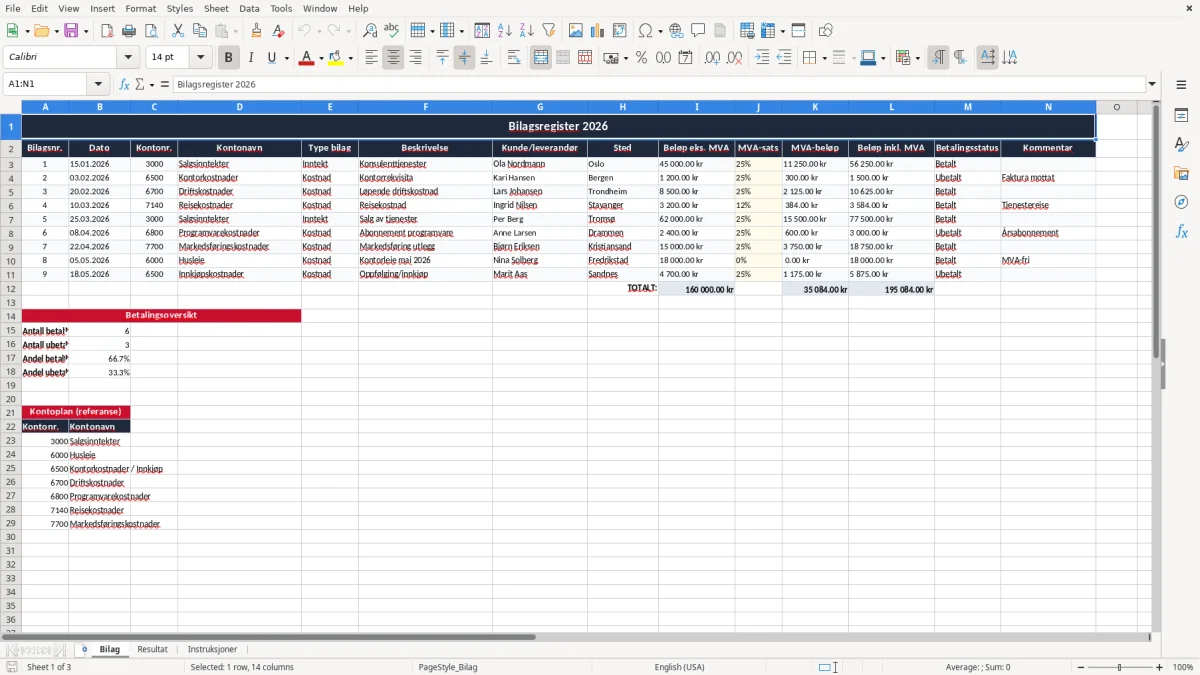The width and height of the screenshot is (1200, 675).
Task: Click the zoom slider handle
Action: click(1120, 667)
